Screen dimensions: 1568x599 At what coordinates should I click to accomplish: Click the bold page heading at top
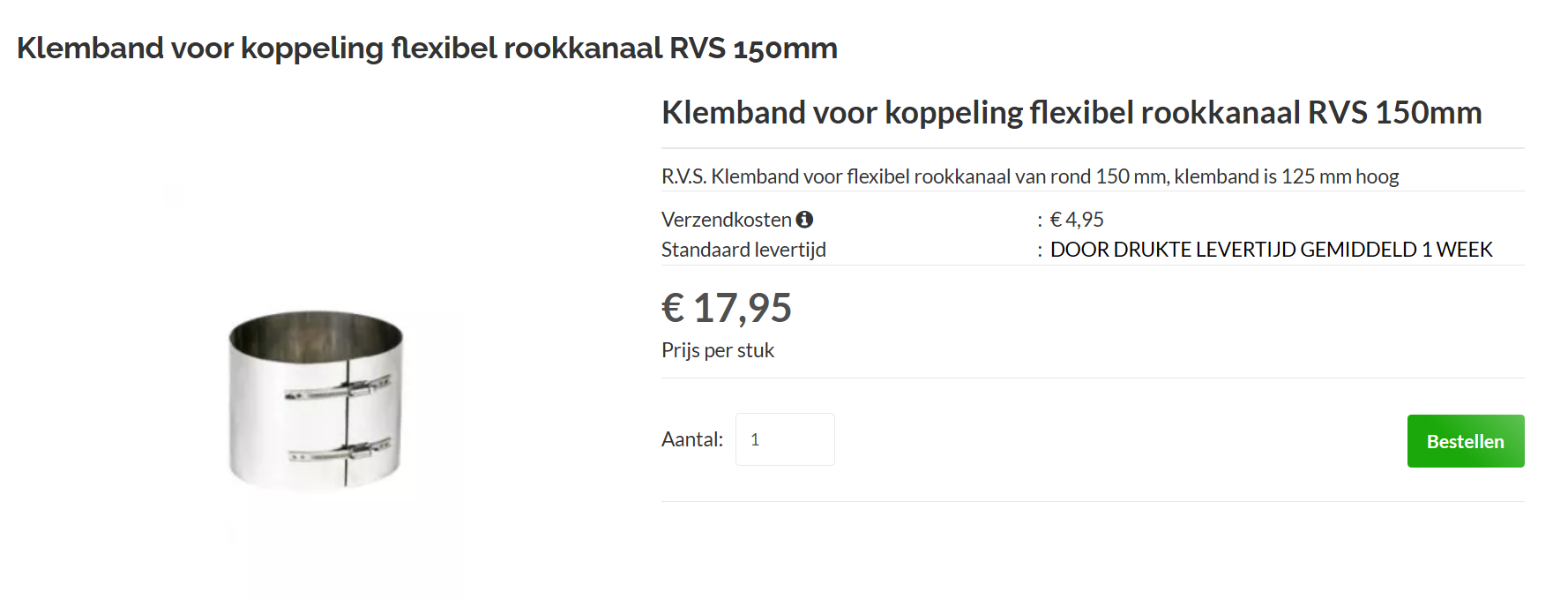(x=427, y=48)
